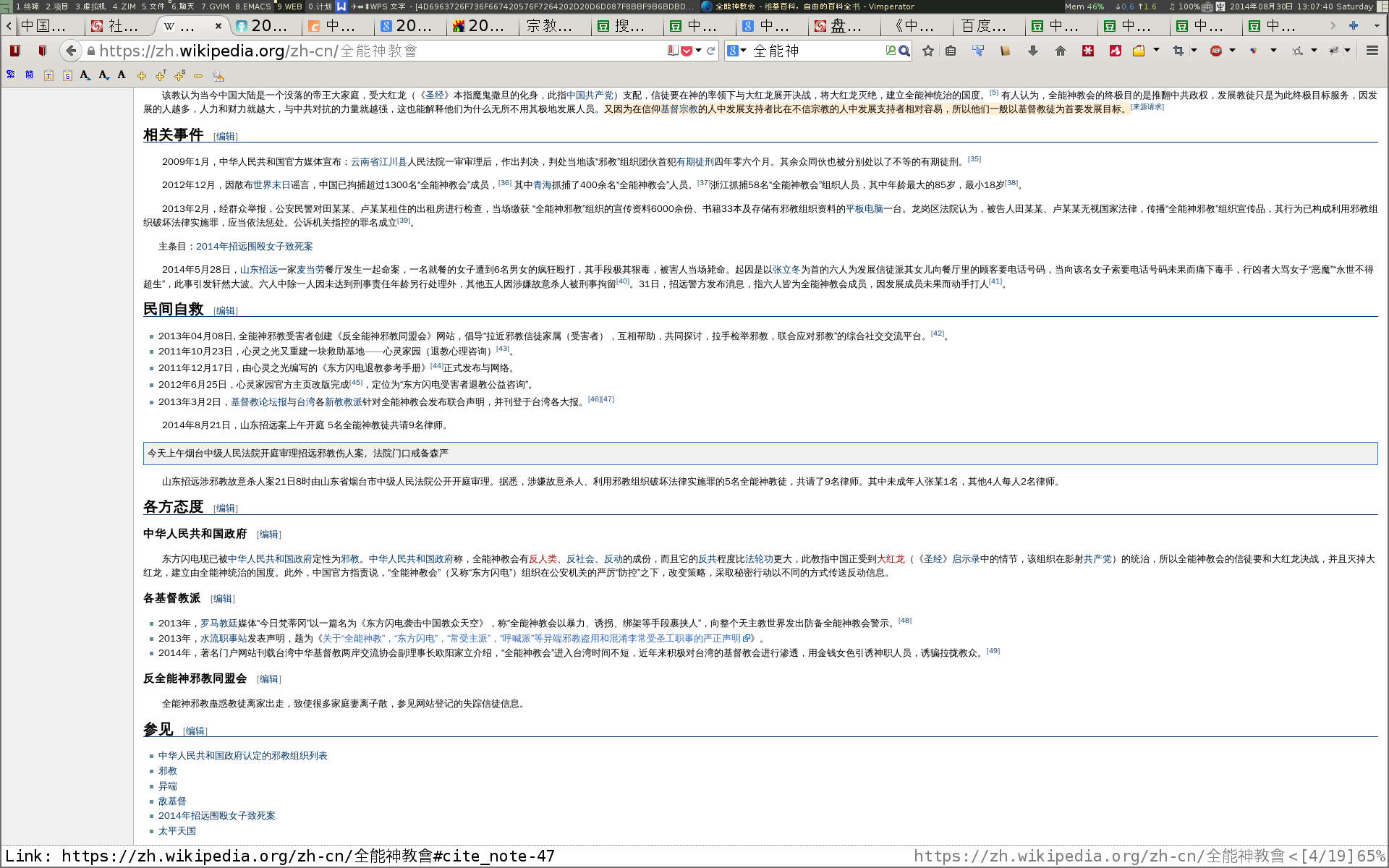Decrease font size with the A▼ icon
This screenshot has width=1389, height=868.
coord(103,75)
